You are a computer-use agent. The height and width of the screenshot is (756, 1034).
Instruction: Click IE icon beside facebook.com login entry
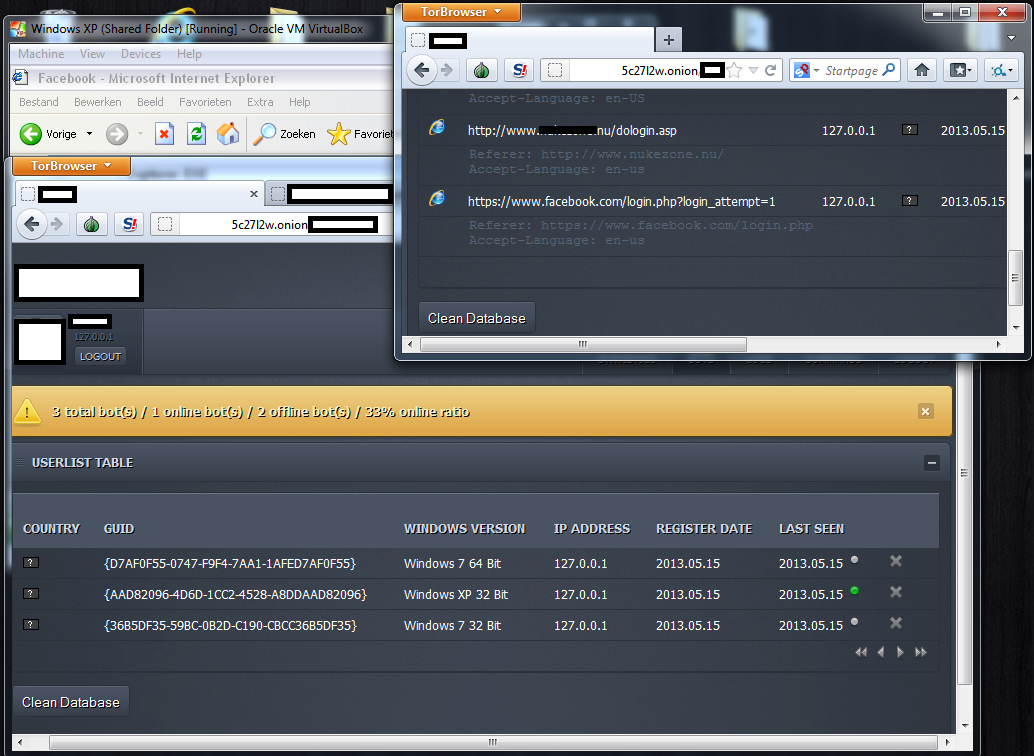pyautogui.click(x=437, y=198)
